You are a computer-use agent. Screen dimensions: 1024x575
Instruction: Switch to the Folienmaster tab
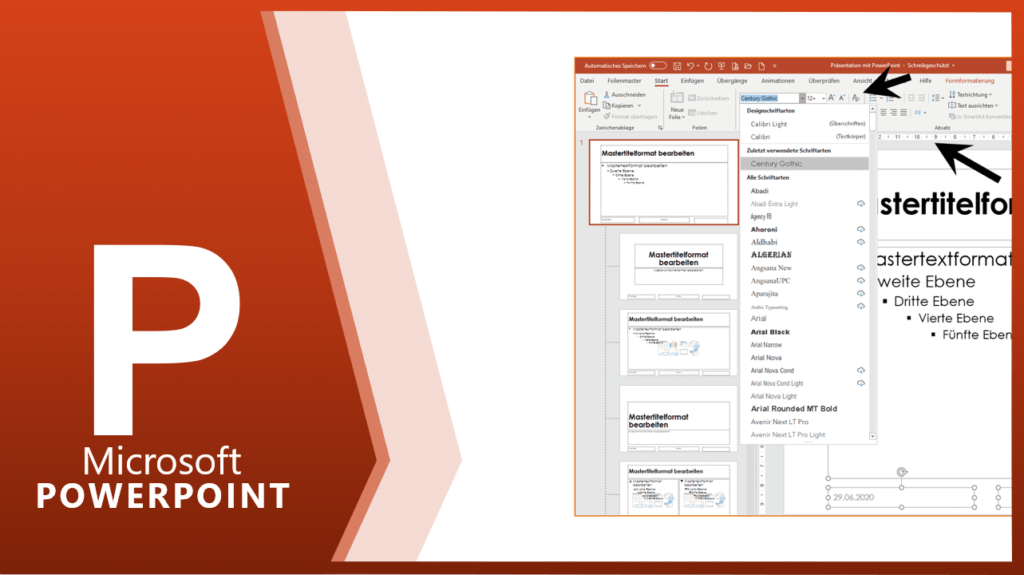click(x=624, y=81)
